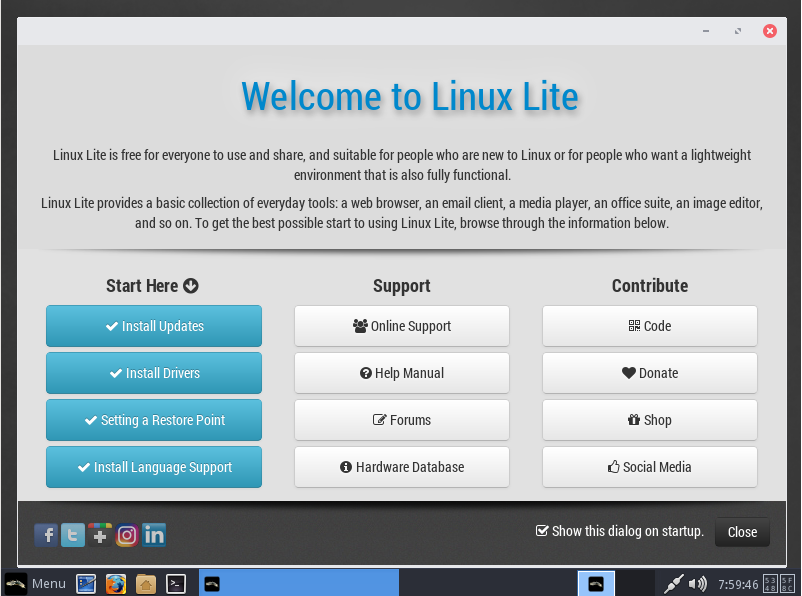Screen dimensions: 802x596
Task: Click the Support column heading
Action: point(402,286)
